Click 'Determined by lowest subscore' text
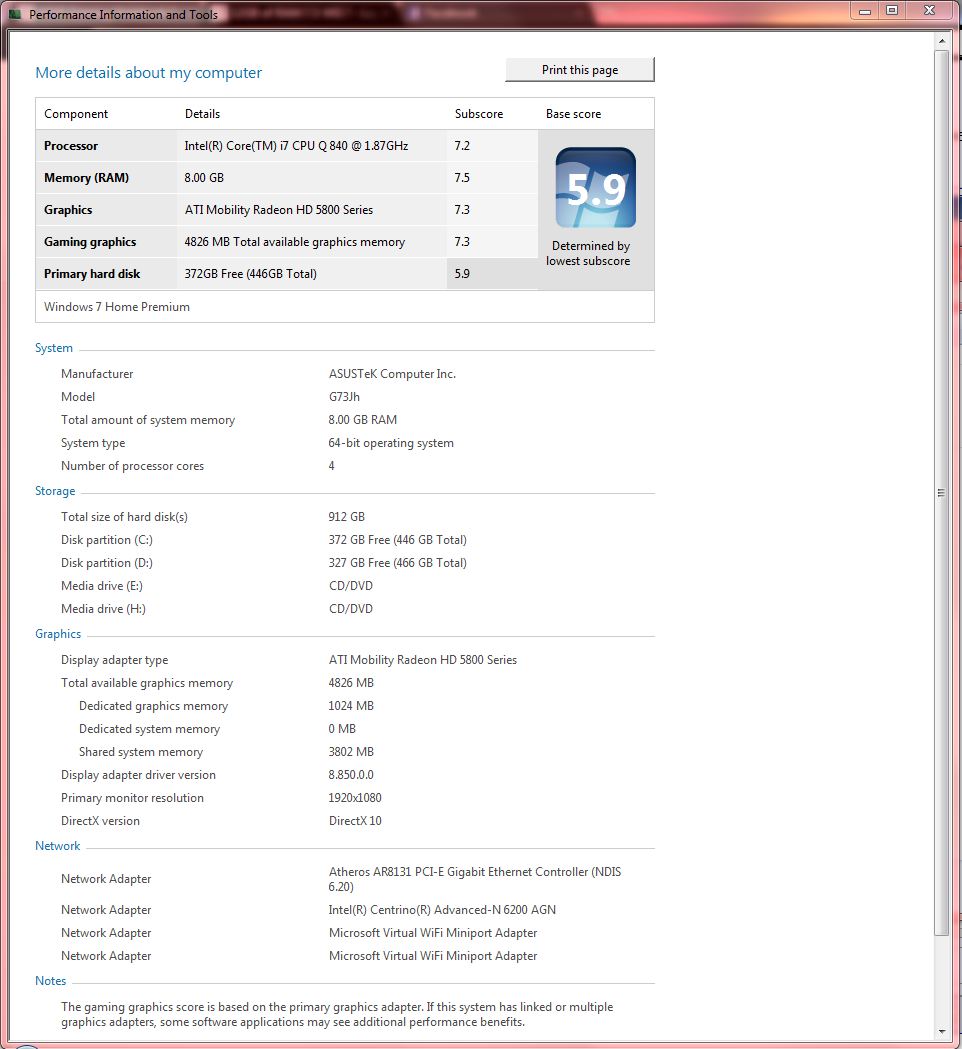962x1049 pixels. 588,254
